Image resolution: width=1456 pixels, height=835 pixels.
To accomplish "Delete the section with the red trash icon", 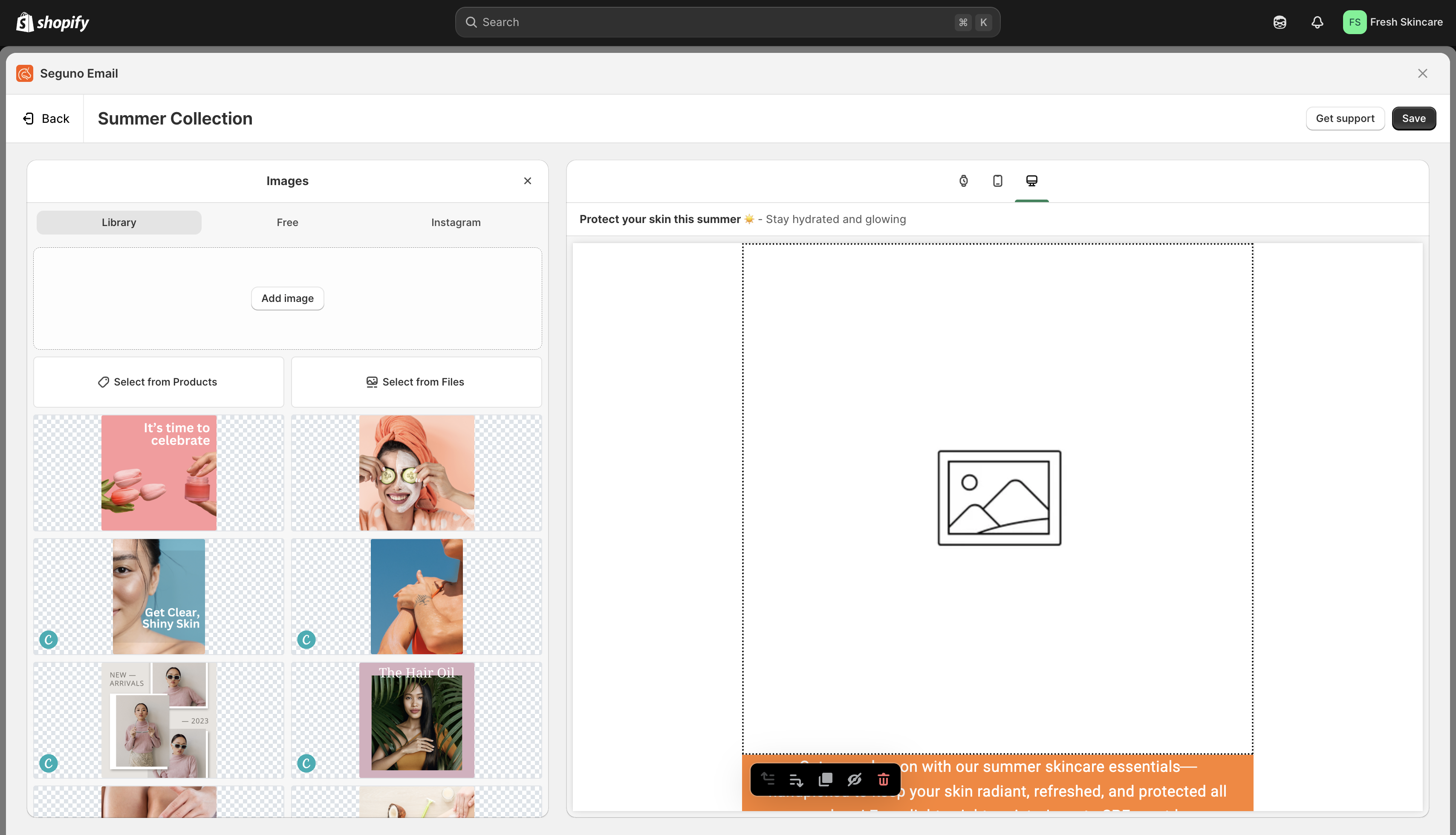I will [x=883, y=780].
